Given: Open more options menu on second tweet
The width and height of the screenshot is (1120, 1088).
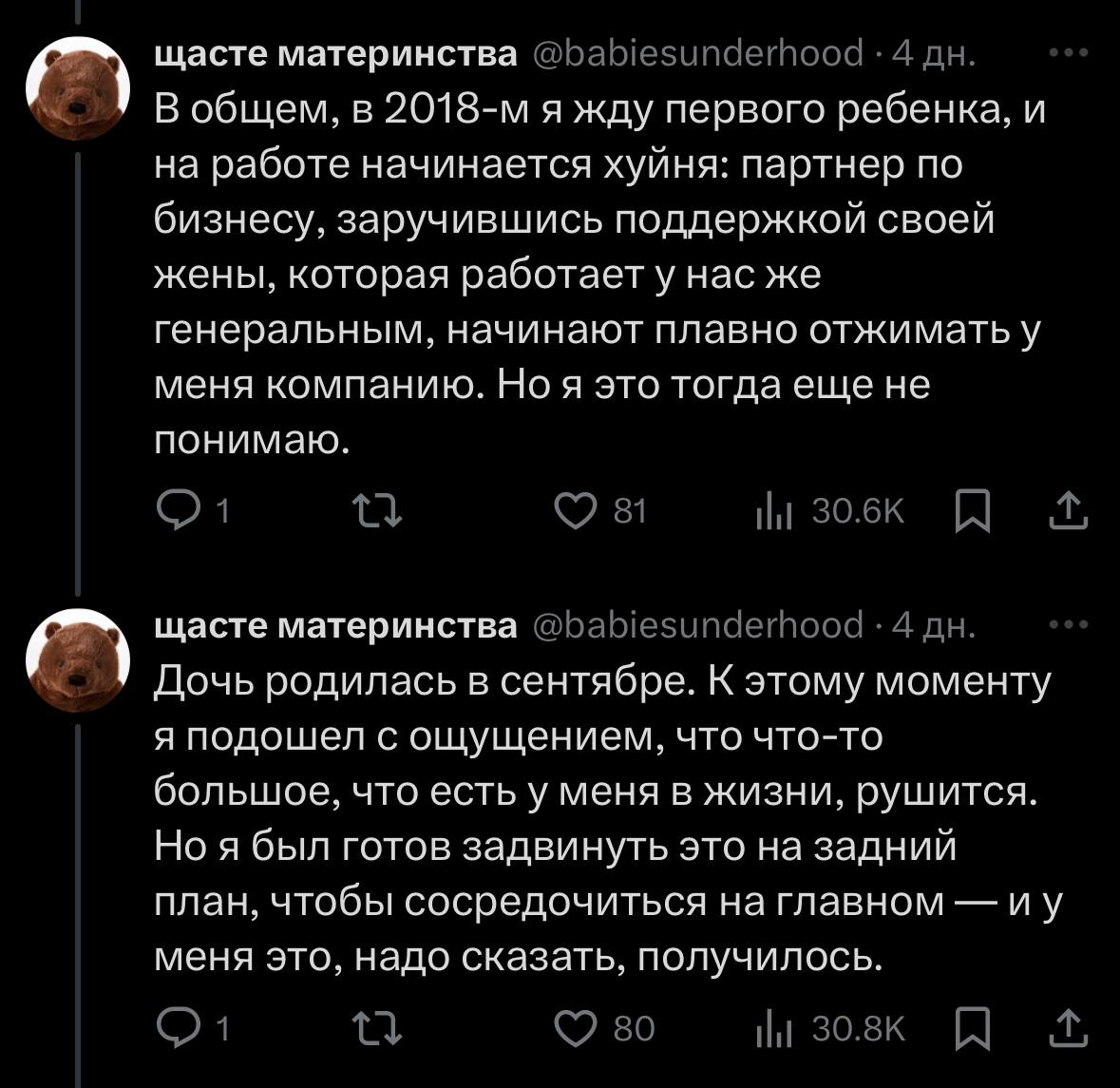Looking at the screenshot, I should tap(1069, 625).
